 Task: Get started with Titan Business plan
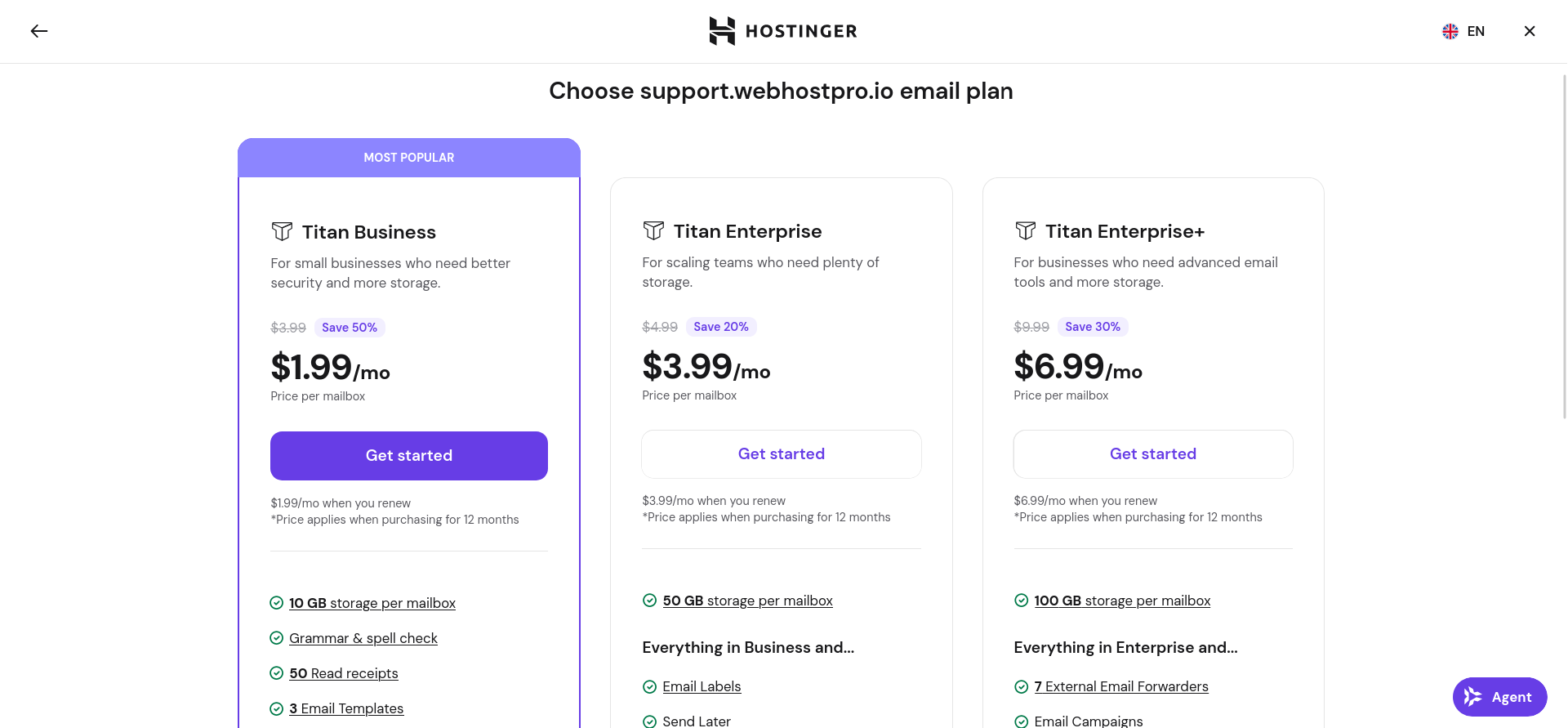[409, 456]
